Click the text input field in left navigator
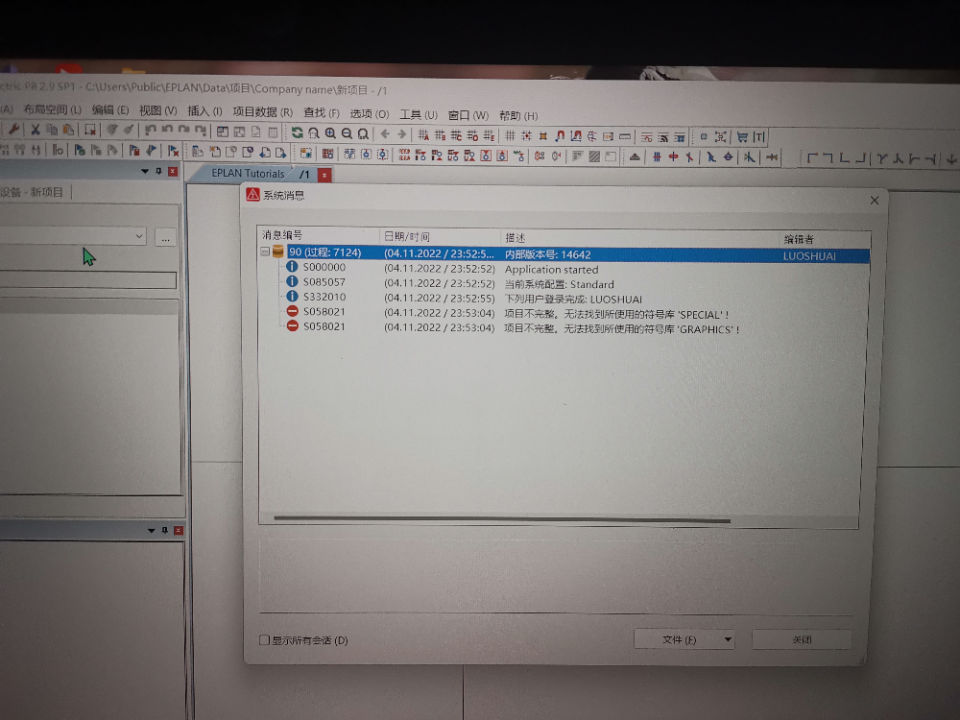This screenshot has width=960, height=720. tap(88, 280)
